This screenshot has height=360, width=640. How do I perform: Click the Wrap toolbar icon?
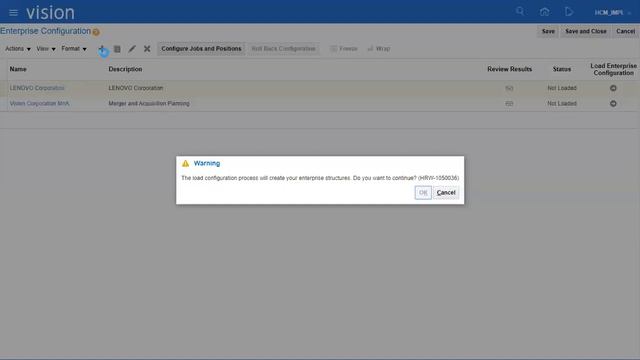[x=379, y=49]
